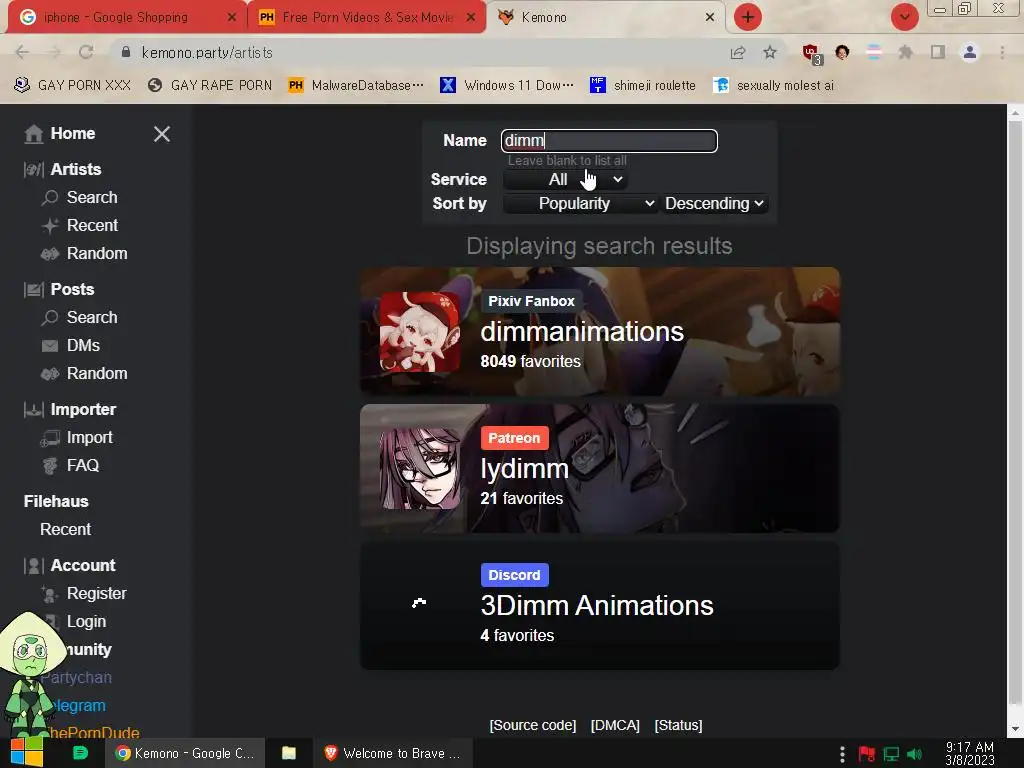Image resolution: width=1024 pixels, height=768 pixels.
Task: Open the Artists Search sidebar link
Action: click(92, 198)
